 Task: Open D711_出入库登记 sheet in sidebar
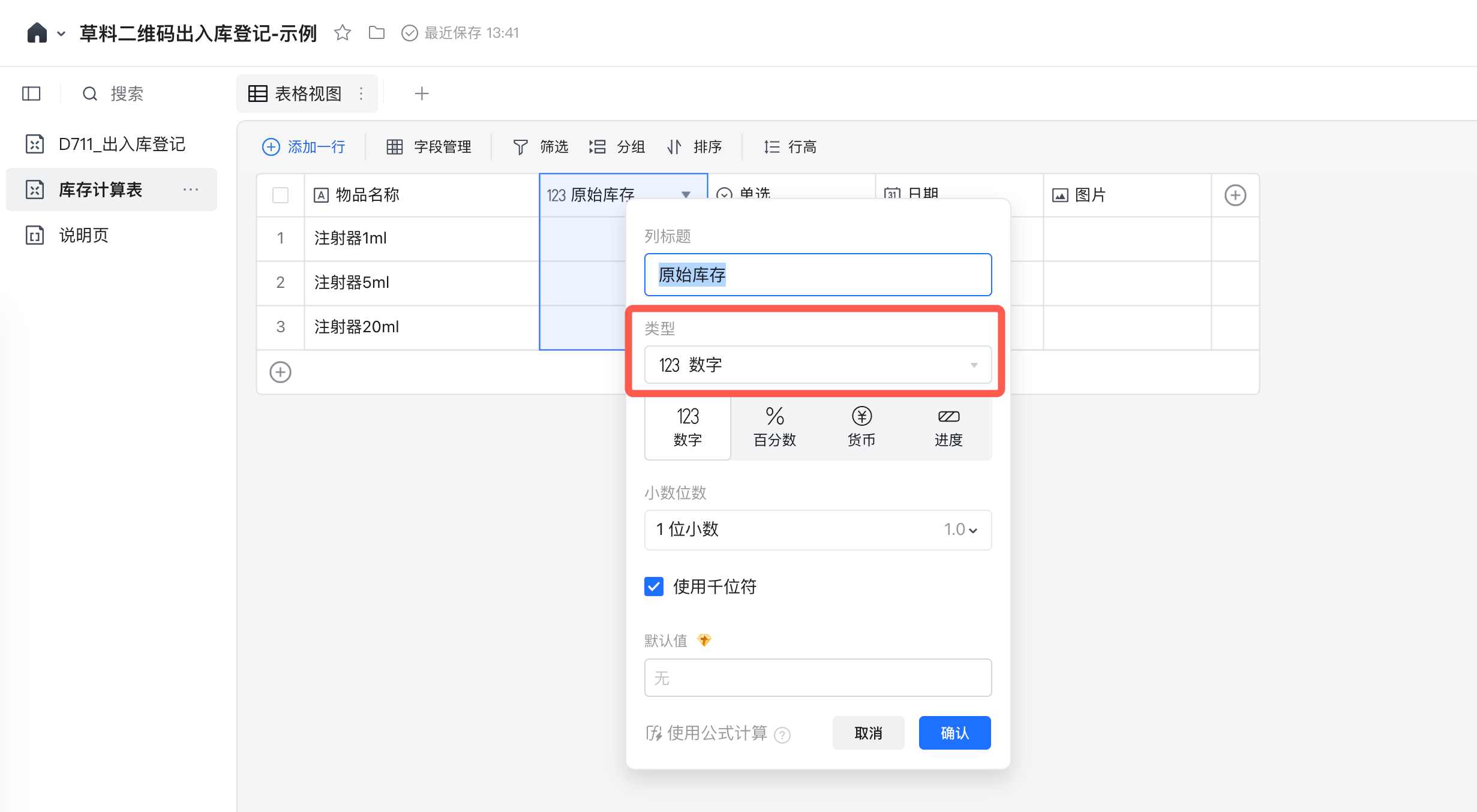pos(122,144)
